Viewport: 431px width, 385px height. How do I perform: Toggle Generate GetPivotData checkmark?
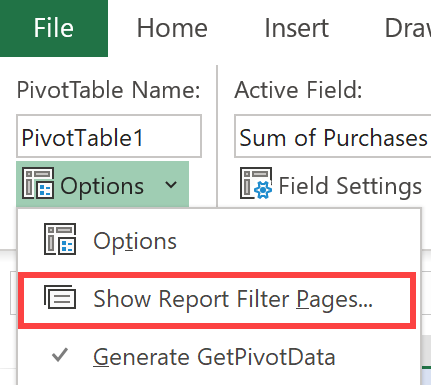(60, 355)
